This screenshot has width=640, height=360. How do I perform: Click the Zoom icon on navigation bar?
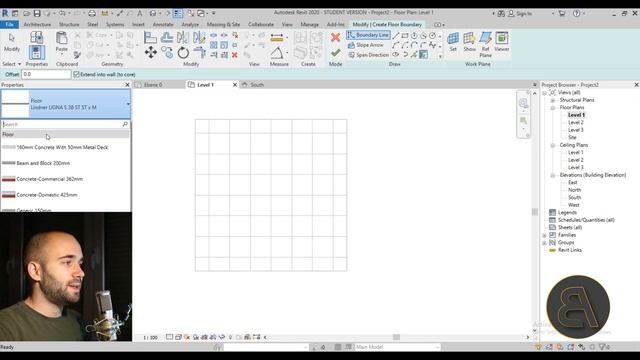point(523,120)
